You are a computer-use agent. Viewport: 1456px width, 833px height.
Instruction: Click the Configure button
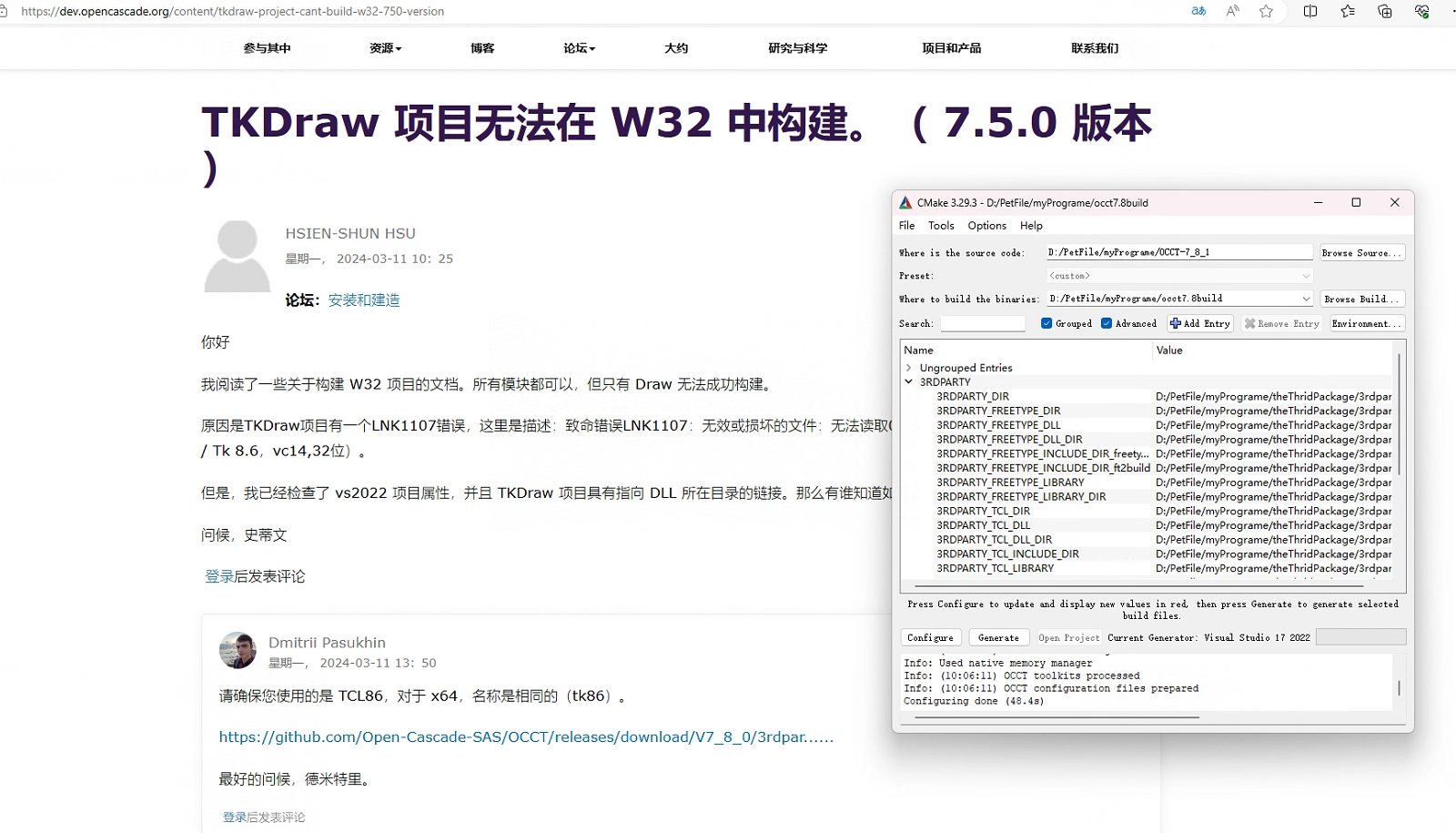click(x=930, y=637)
